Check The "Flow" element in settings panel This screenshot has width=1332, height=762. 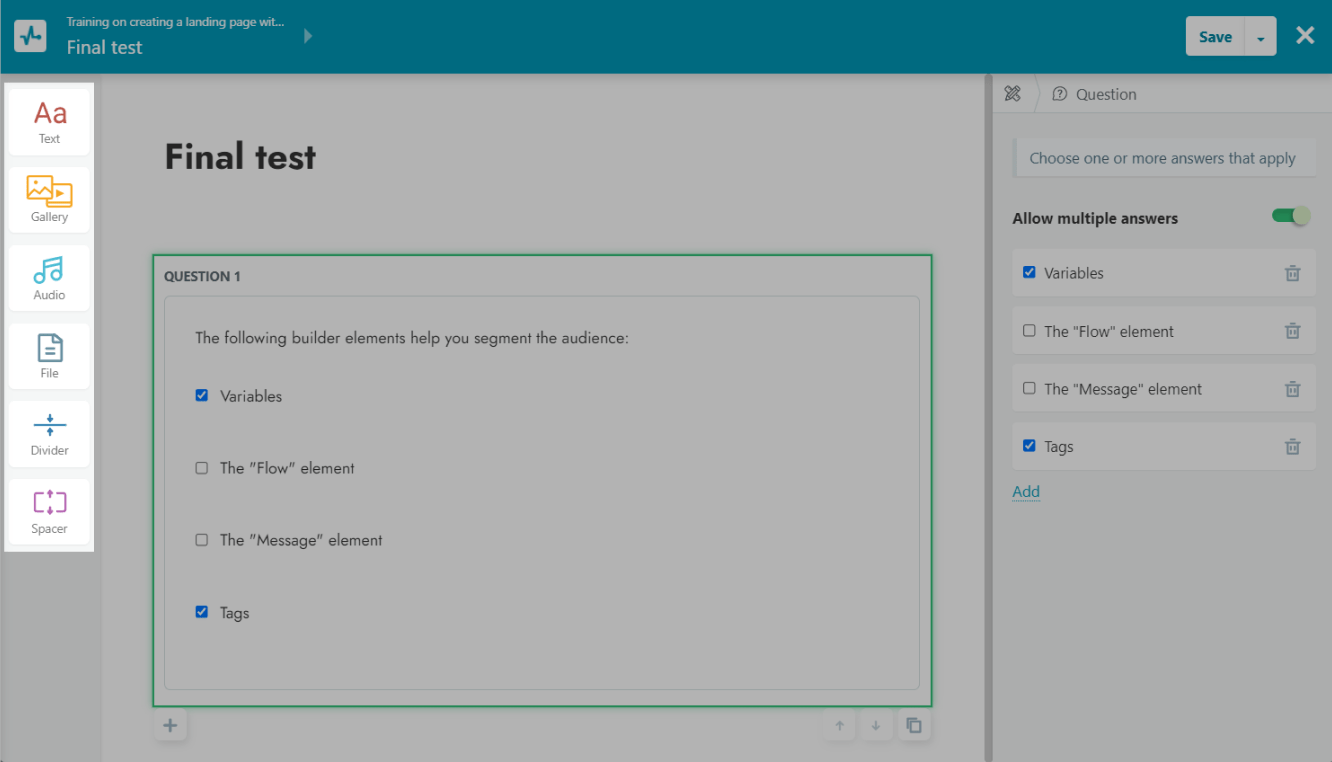(x=1029, y=331)
